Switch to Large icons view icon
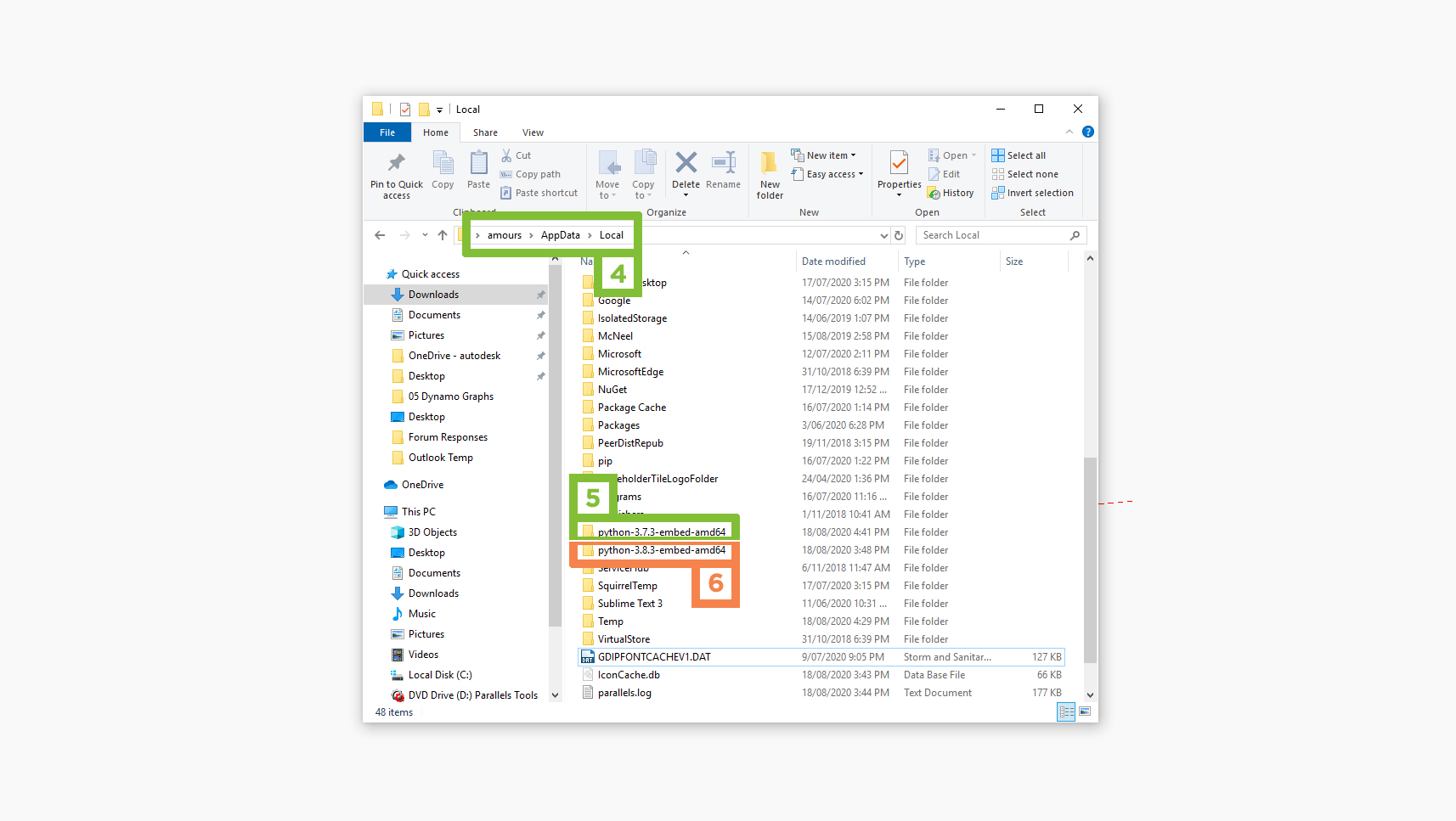Viewport: 1456px width, 821px height. click(x=1085, y=711)
